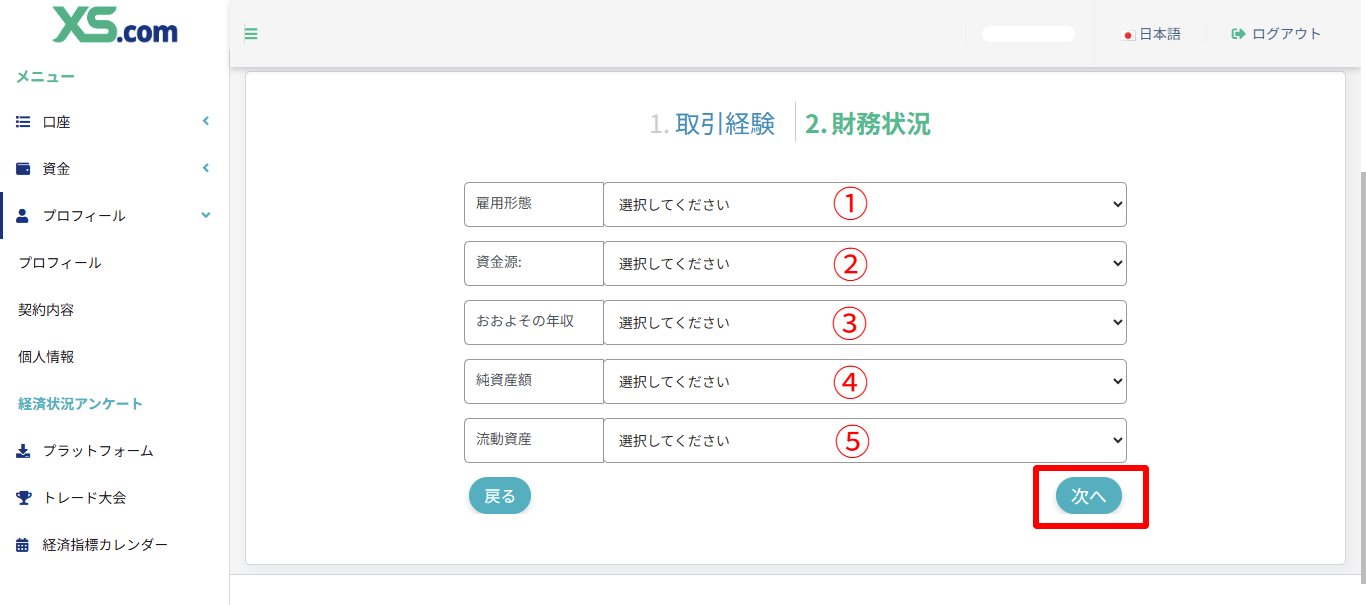Select the 経済状況アンケート menu item

[77, 403]
